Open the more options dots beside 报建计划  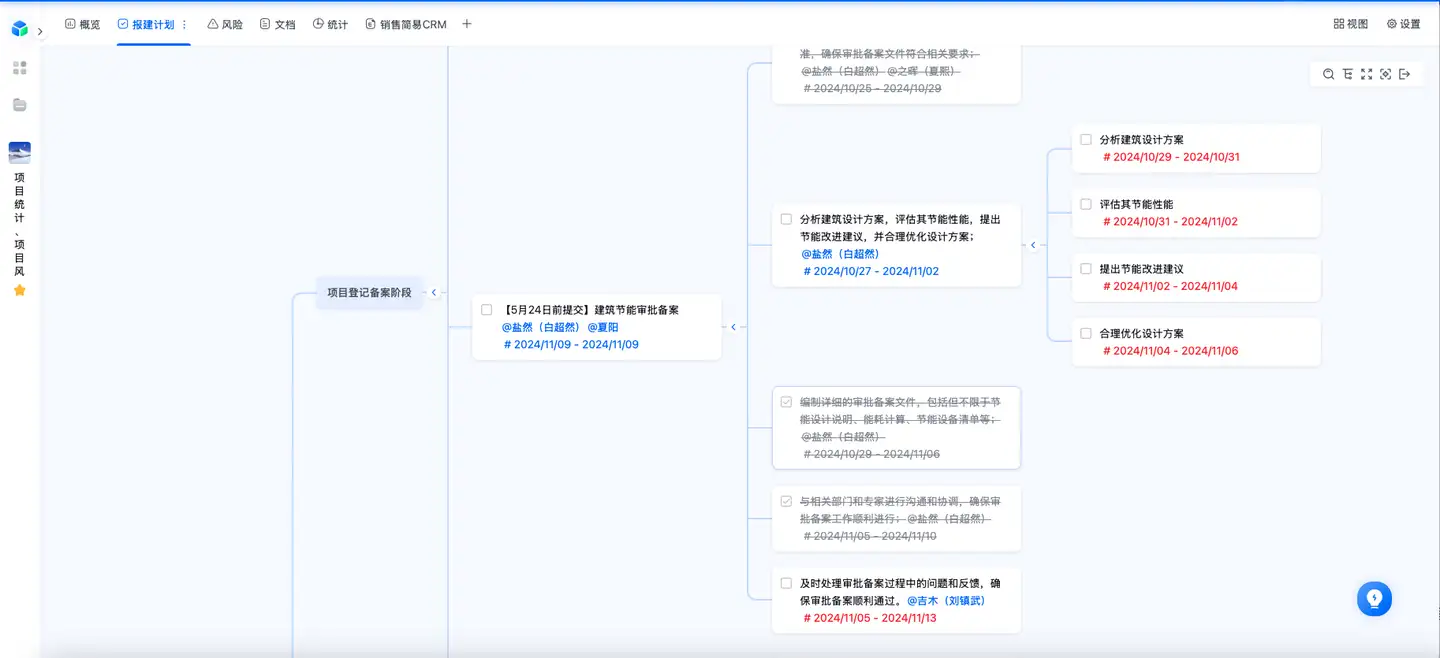[x=184, y=24]
